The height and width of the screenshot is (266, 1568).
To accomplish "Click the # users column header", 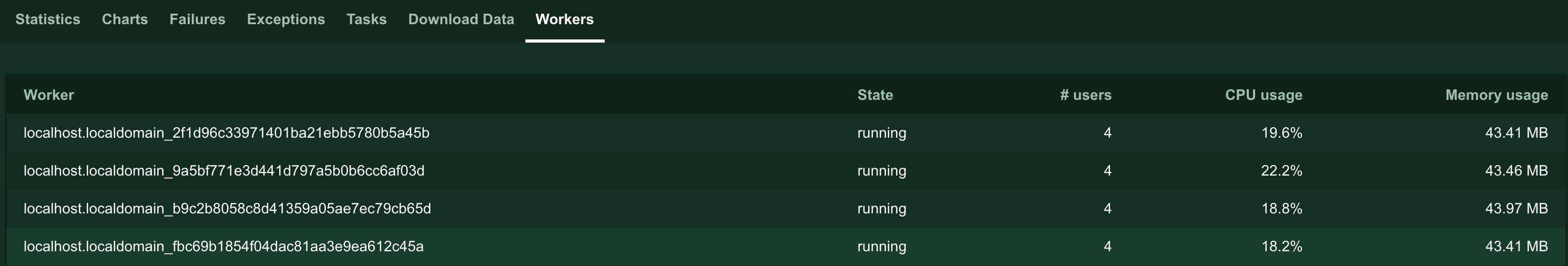I will point(1085,95).
